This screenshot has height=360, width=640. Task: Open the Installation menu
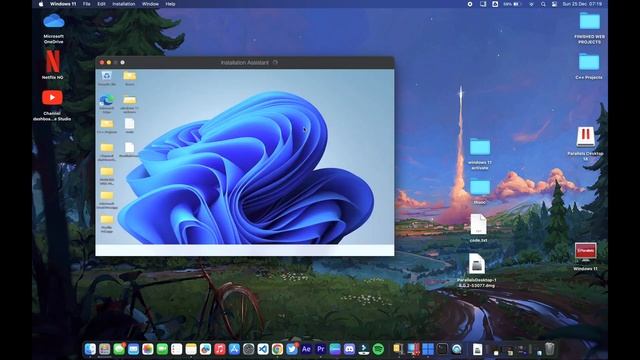point(124,4)
